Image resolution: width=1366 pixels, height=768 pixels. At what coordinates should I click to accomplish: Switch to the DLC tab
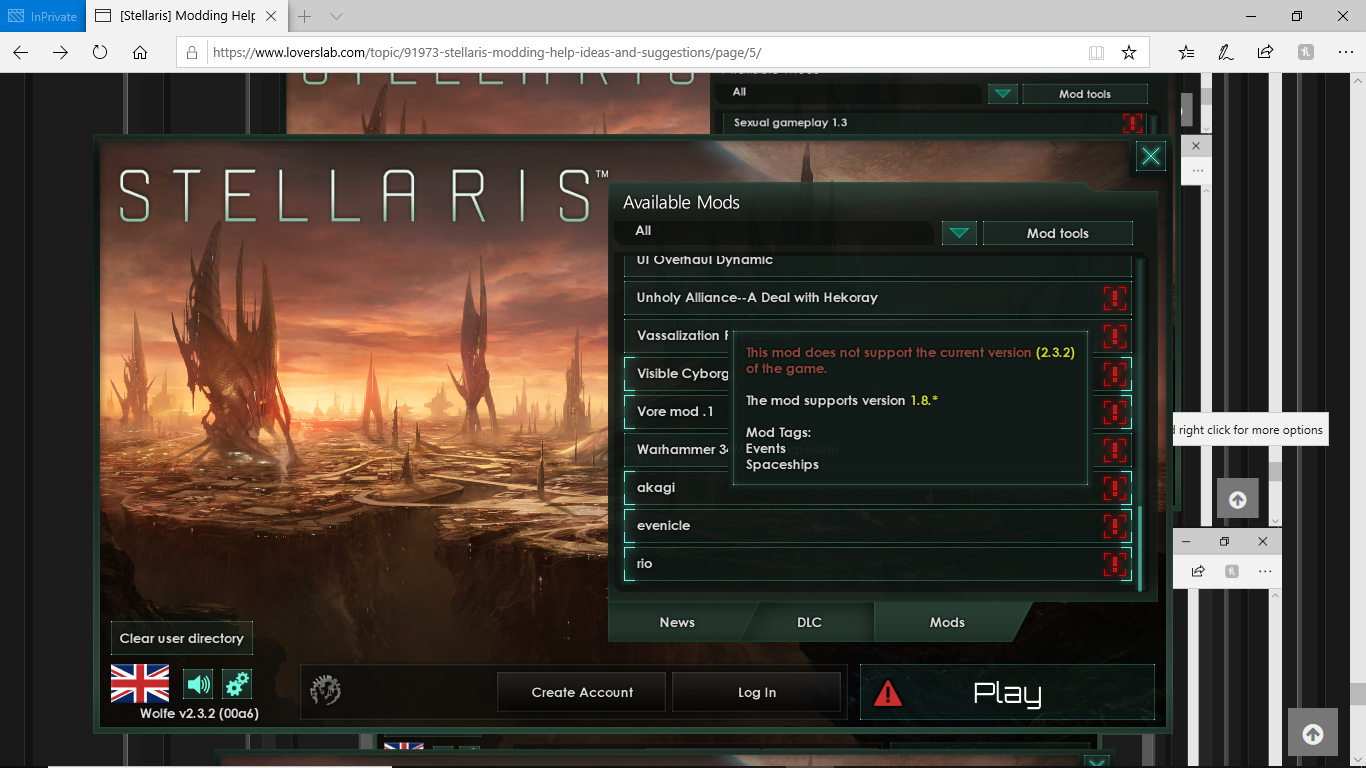(809, 622)
